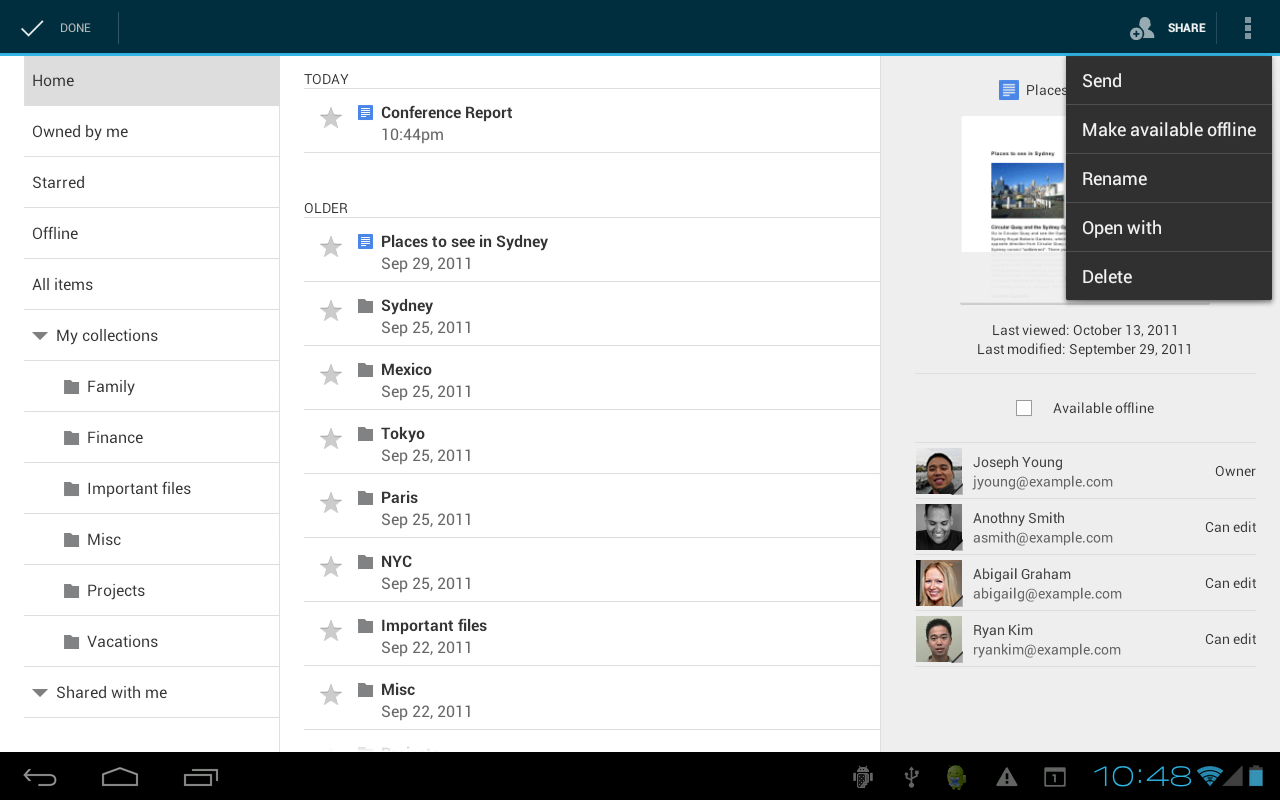The width and height of the screenshot is (1280, 800).
Task: Choose Open with from the menu
Action: coord(1121,227)
